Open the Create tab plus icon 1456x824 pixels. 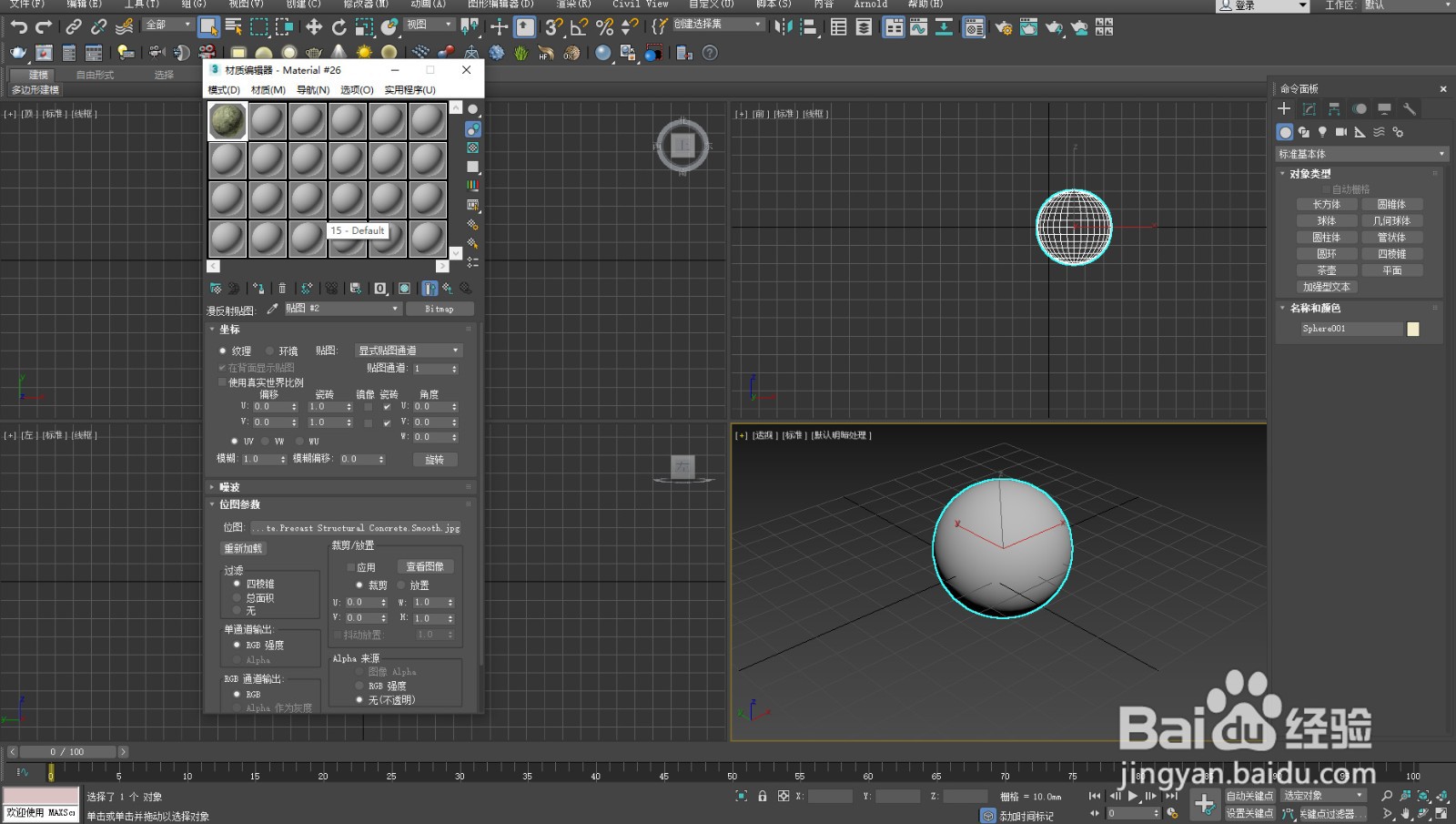coord(1285,109)
